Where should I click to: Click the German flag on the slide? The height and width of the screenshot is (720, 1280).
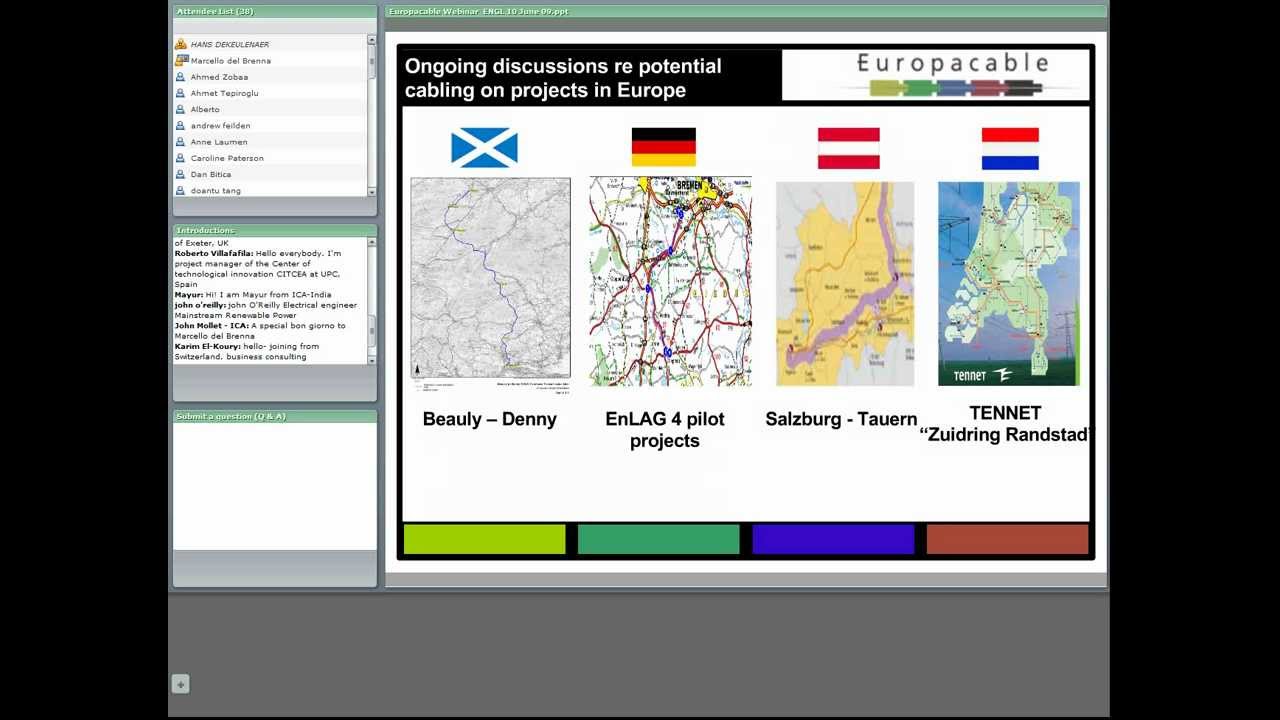click(x=663, y=147)
